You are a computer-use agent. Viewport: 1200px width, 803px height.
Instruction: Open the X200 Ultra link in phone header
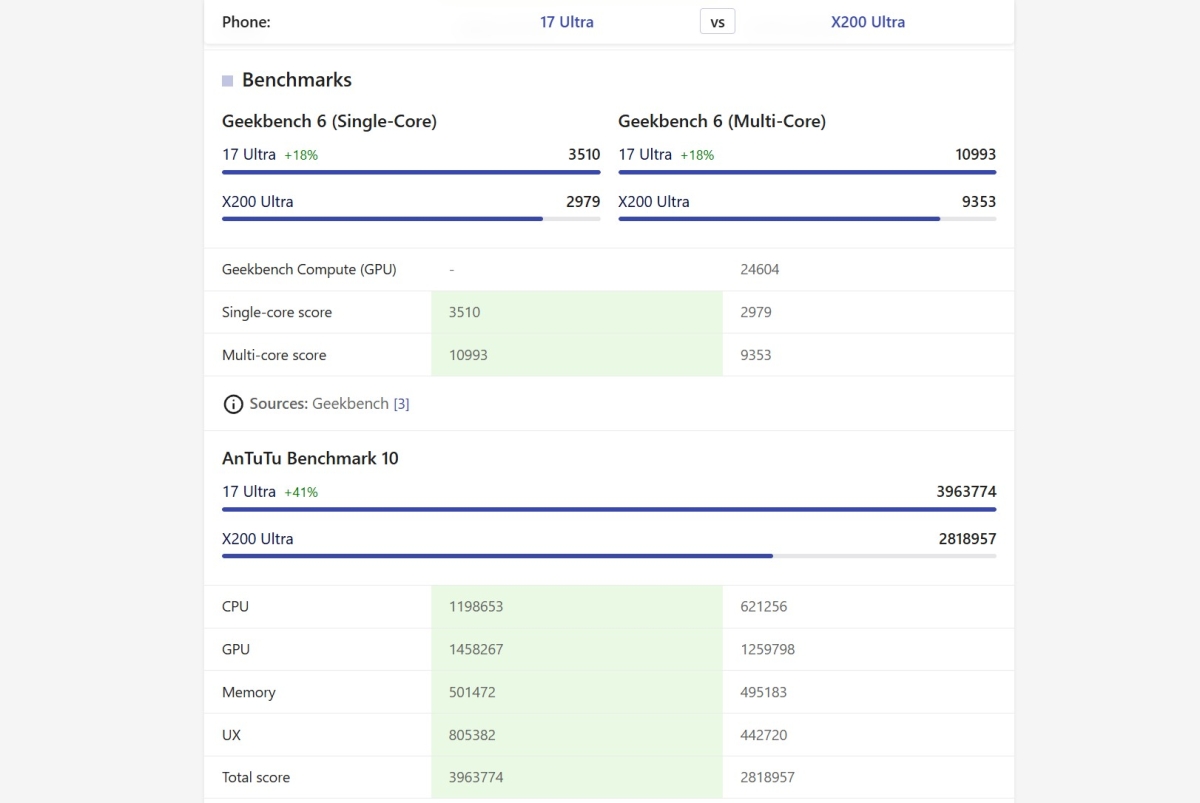click(867, 22)
